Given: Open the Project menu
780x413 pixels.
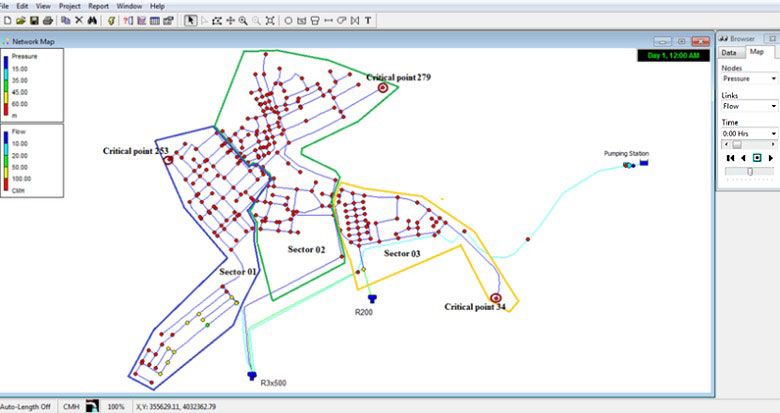Looking at the screenshot, I should point(70,6).
